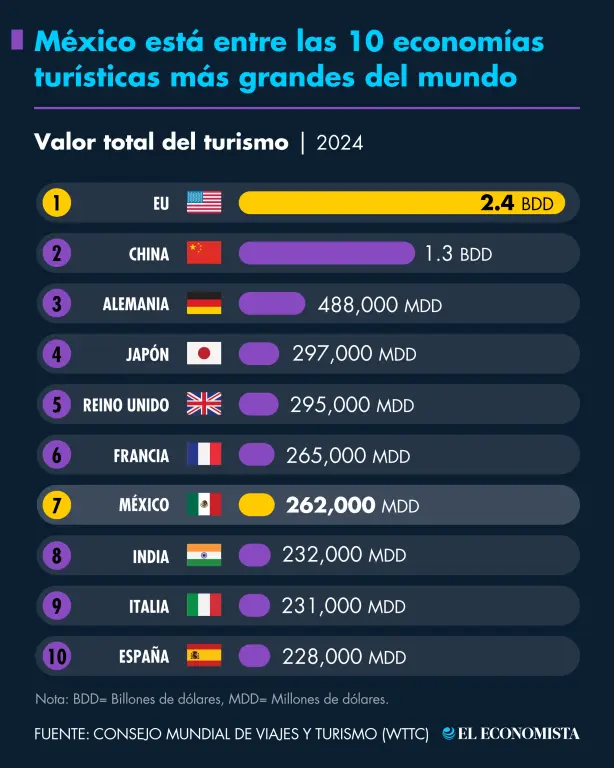This screenshot has width=614, height=768.
Task: Click the Japan flag icon
Action: (x=204, y=353)
